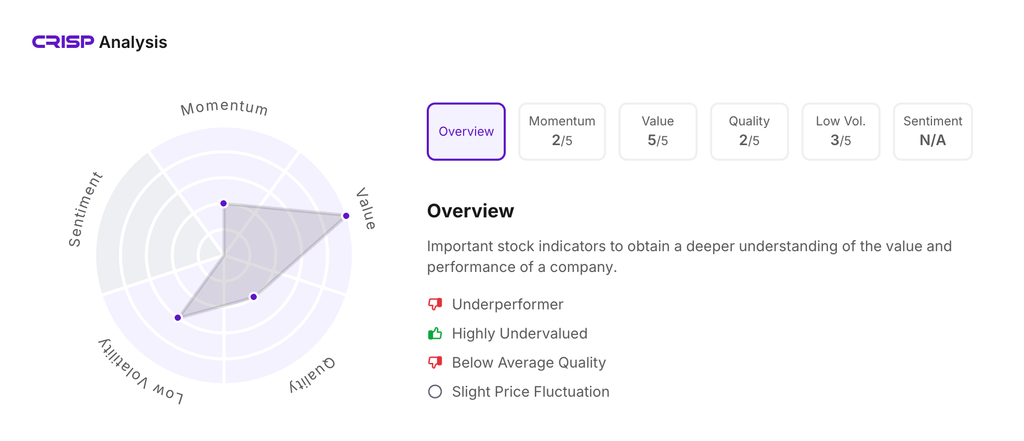Select the Overview tab
Viewport: 1024px width, 441px height.
tap(466, 131)
